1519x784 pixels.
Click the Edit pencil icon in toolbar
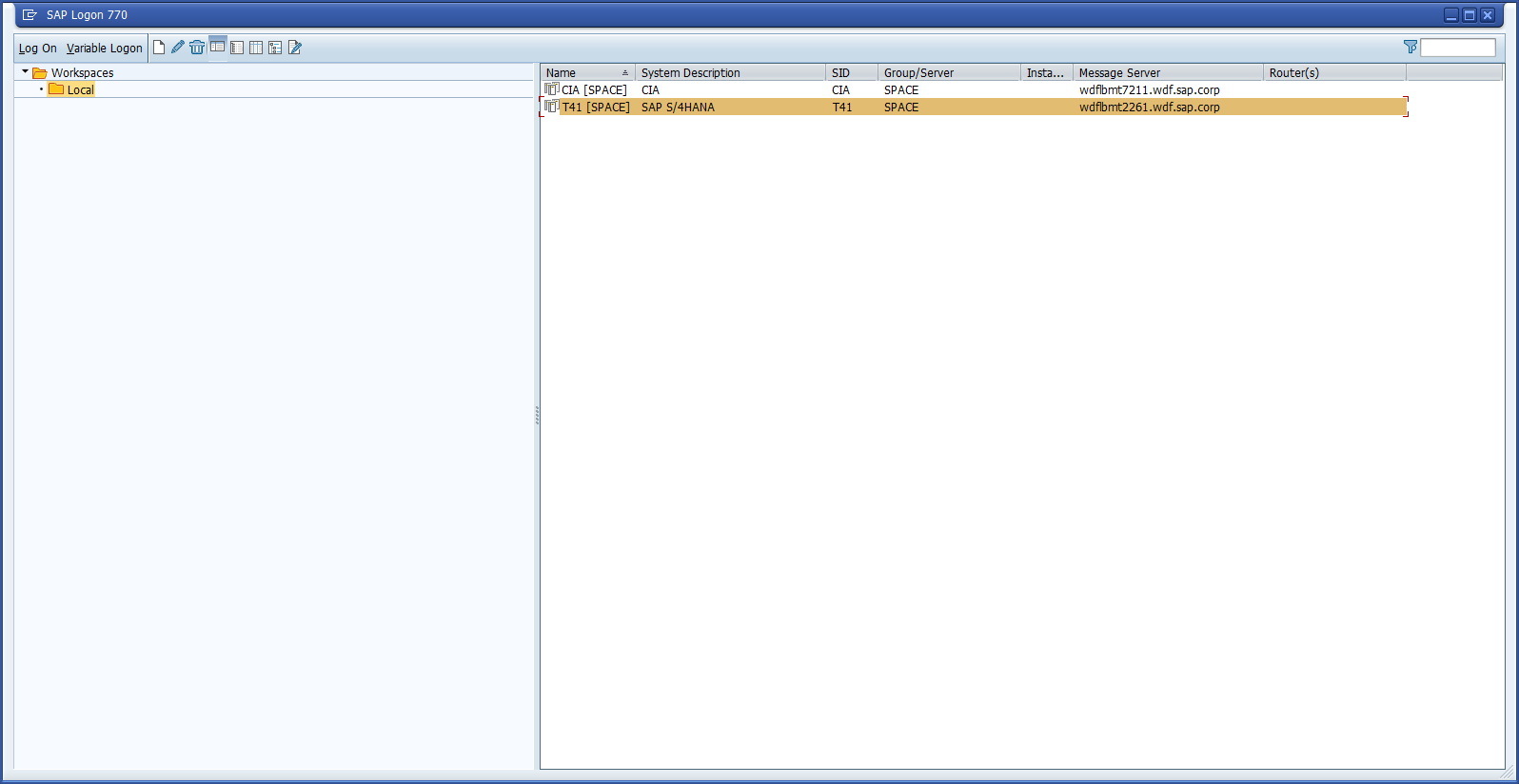pos(178,48)
